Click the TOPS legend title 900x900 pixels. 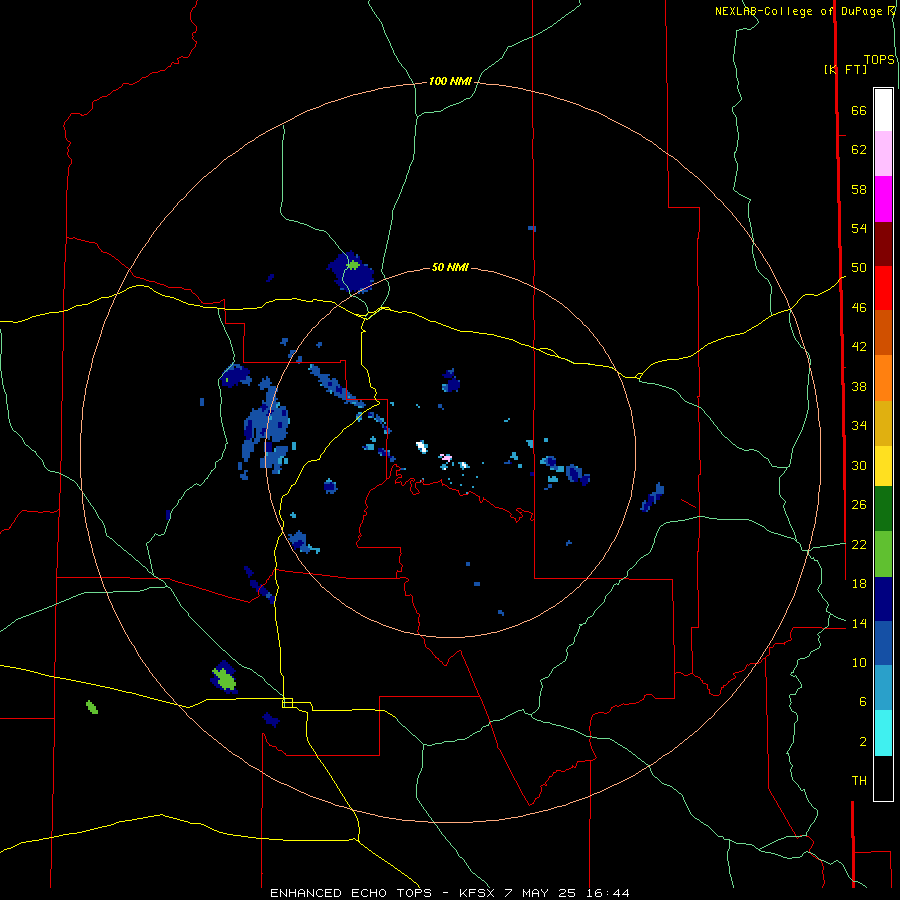pos(879,60)
